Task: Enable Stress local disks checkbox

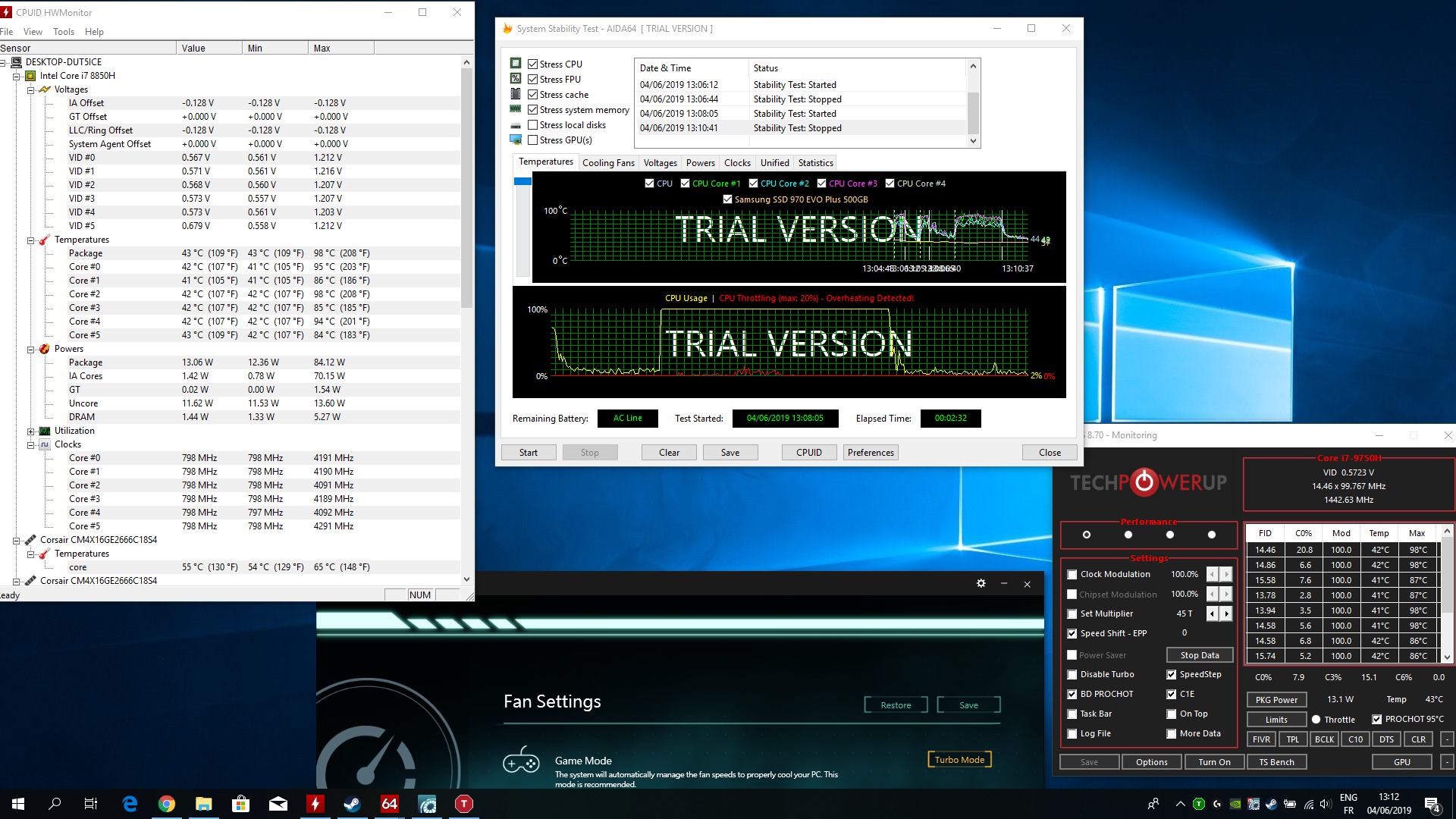Action: click(533, 125)
